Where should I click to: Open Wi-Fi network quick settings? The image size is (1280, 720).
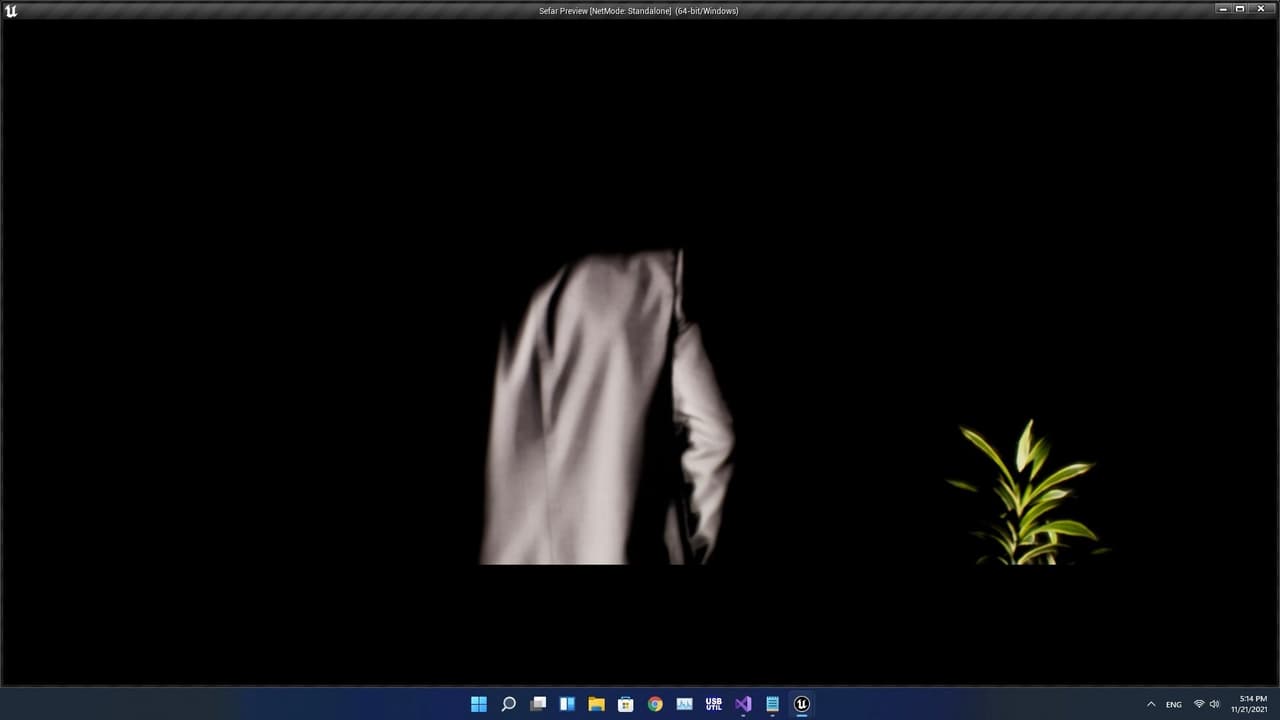tap(1199, 704)
